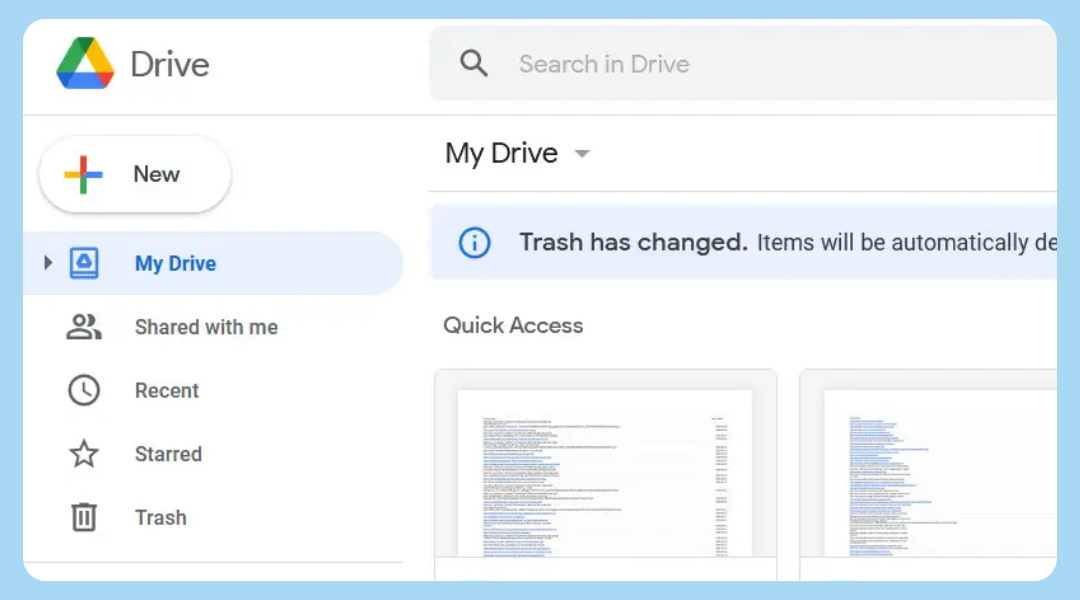
Task: Open the My Drive breadcrumb dropdown arrow
Action: pos(582,154)
